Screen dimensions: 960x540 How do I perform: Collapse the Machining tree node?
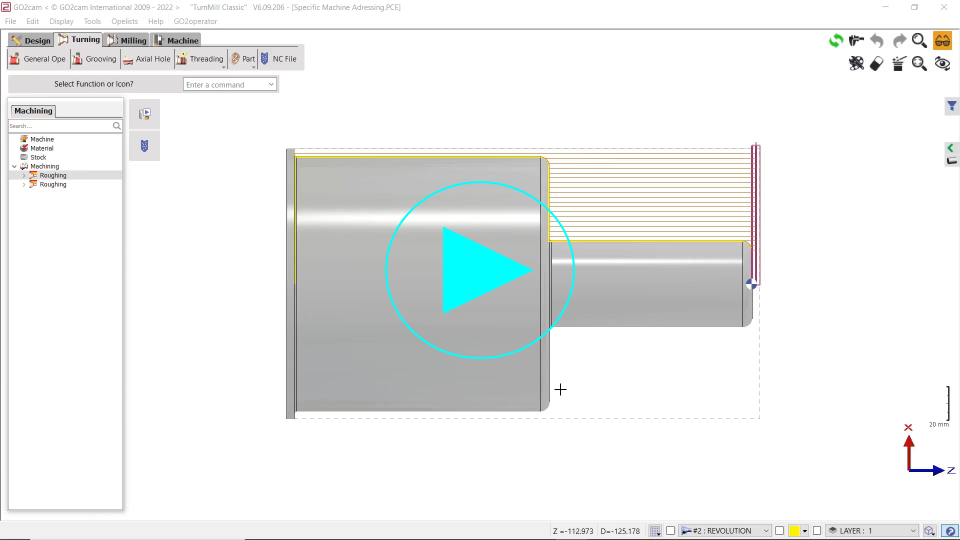coord(14,166)
